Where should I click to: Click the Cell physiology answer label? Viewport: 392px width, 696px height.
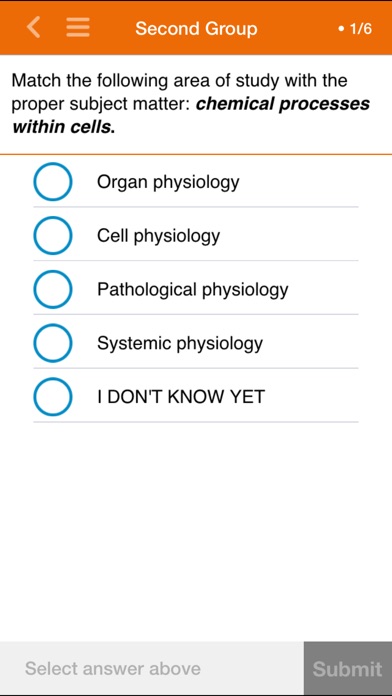(158, 236)
